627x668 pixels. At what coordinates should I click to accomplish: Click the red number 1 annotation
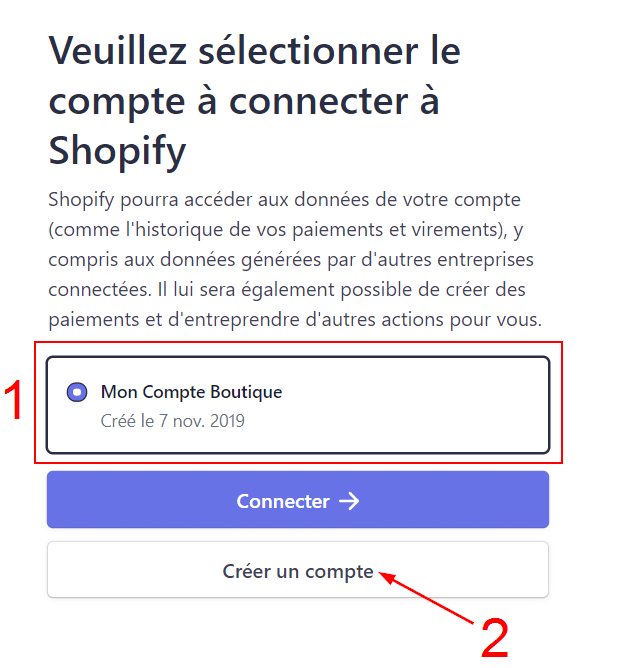pyautogui.click(x=14, y=402)
